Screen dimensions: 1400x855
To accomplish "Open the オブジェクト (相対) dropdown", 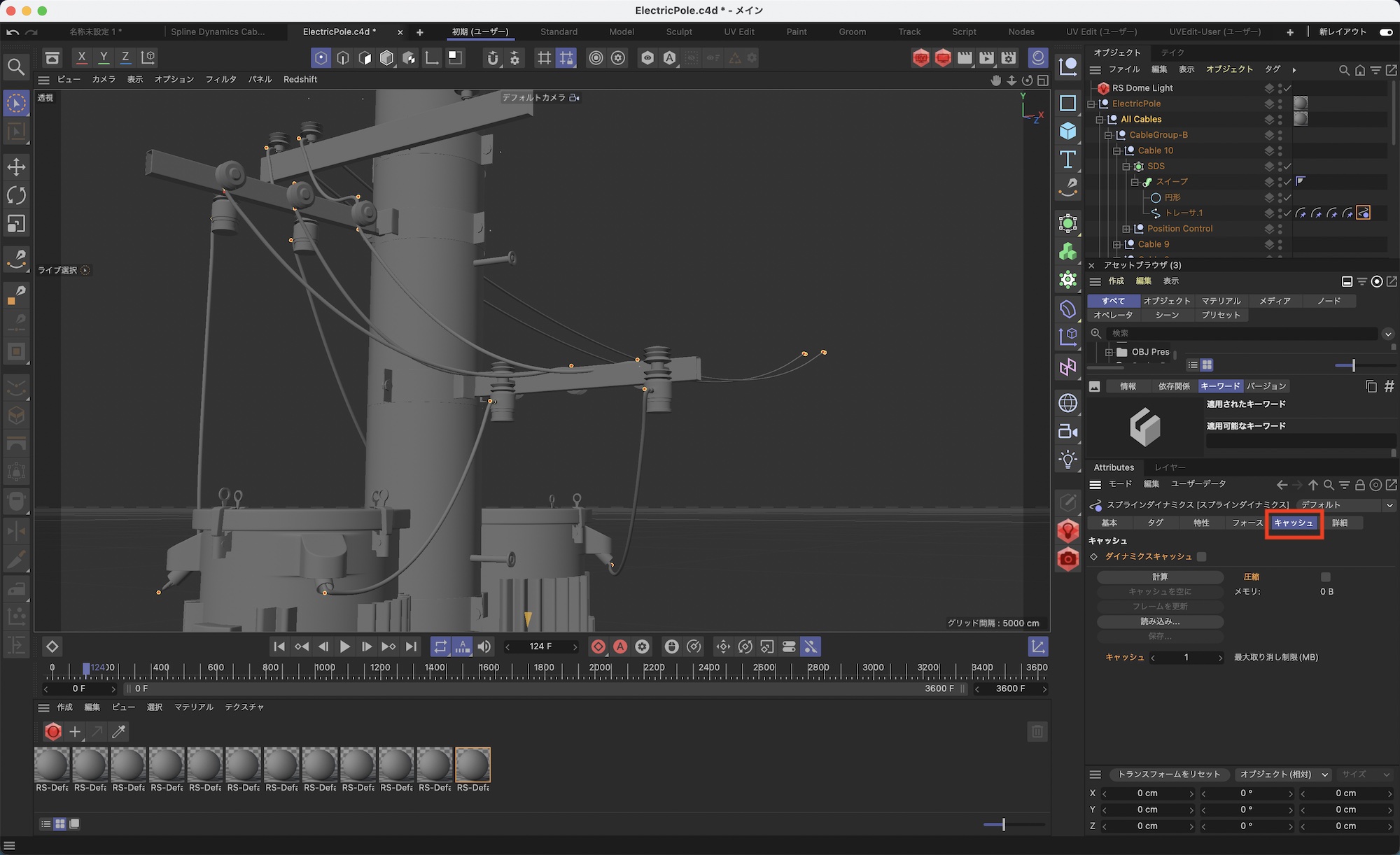I will [1282, 775].
